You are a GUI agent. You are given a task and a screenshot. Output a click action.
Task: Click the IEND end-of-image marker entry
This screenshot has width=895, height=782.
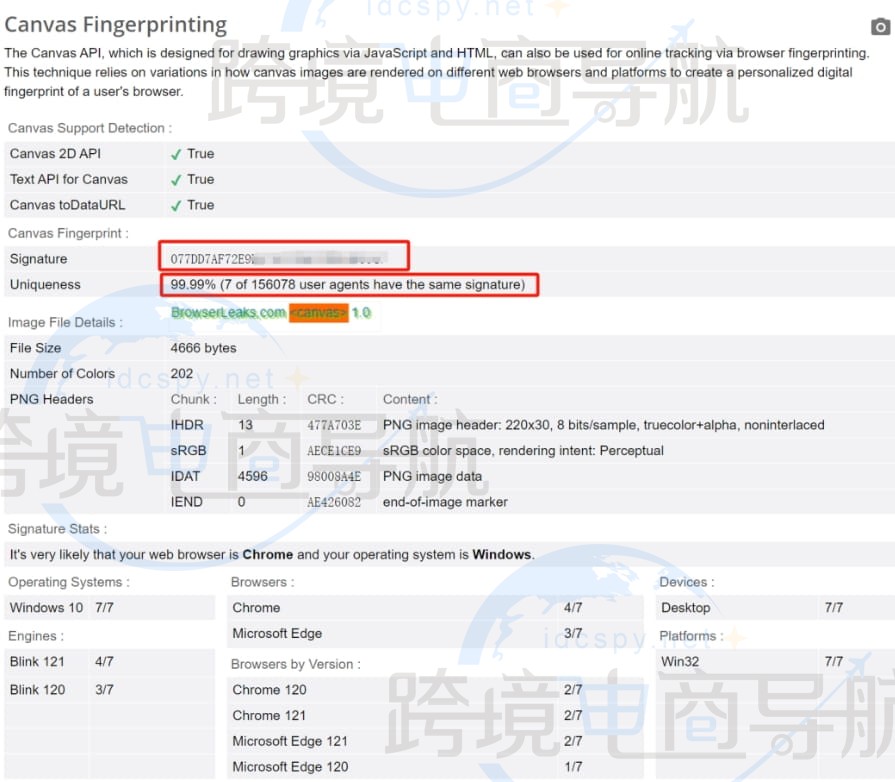(x=445, y=502)
